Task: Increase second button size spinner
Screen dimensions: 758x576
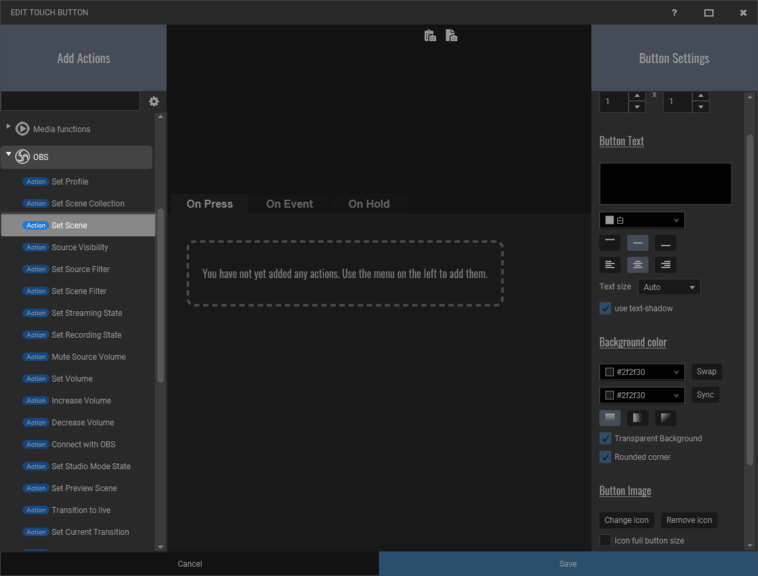Action: coord(701,96)
